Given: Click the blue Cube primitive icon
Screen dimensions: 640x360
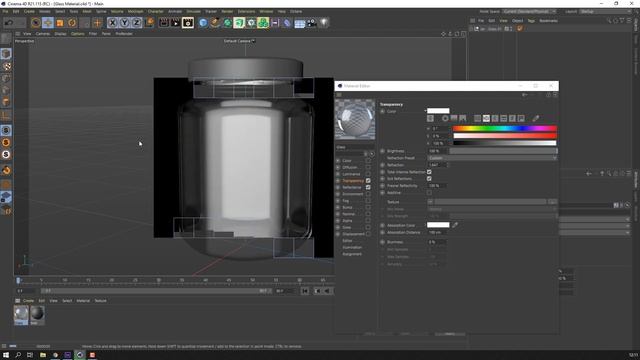Looking at the screenshot, I should (x=203, y=23).
